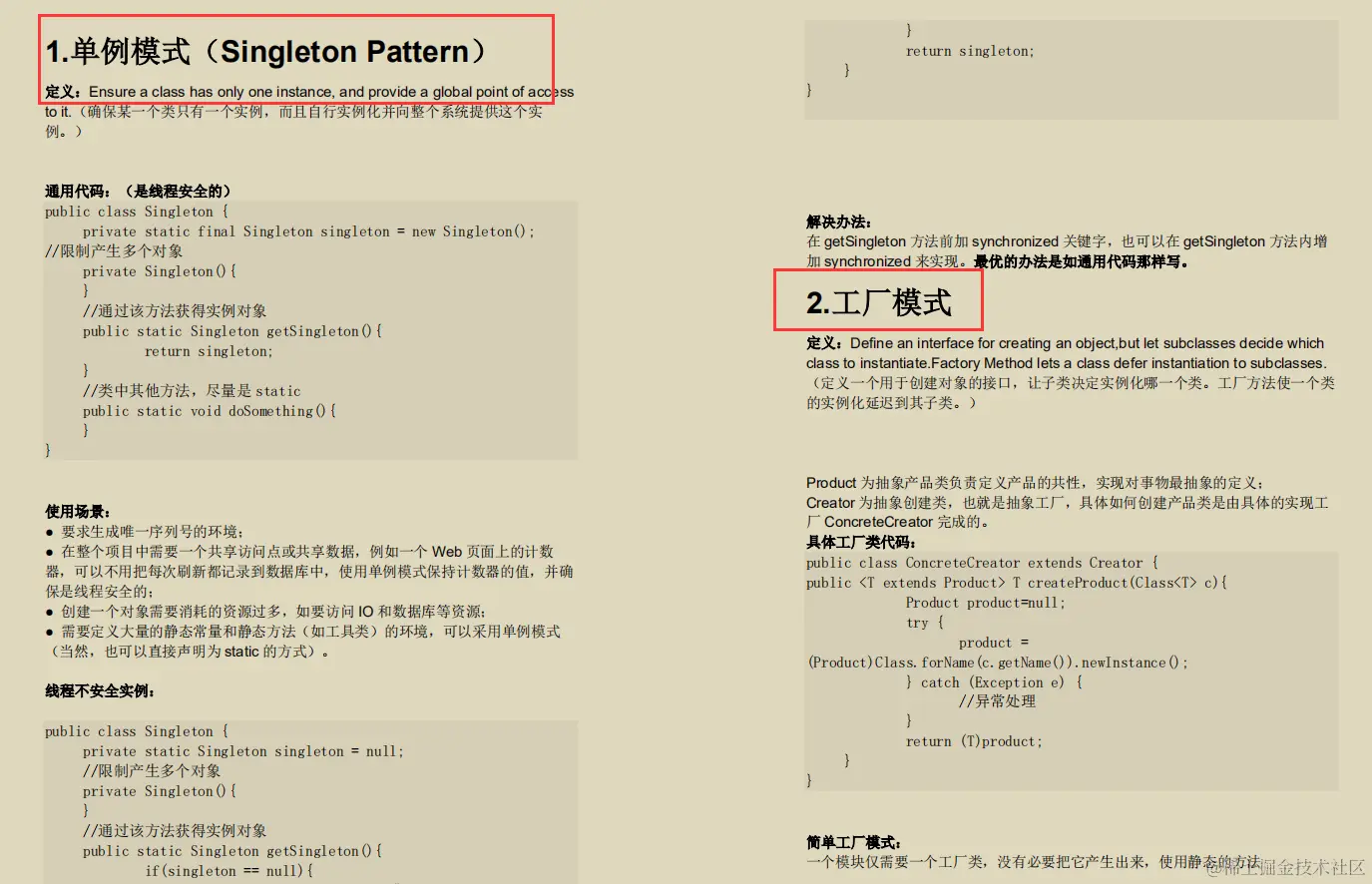The width and height of the screenshot is (1372, 884).
Task: Click the '具体工厂类代码：' subheading
Action: tap(861, 542)
